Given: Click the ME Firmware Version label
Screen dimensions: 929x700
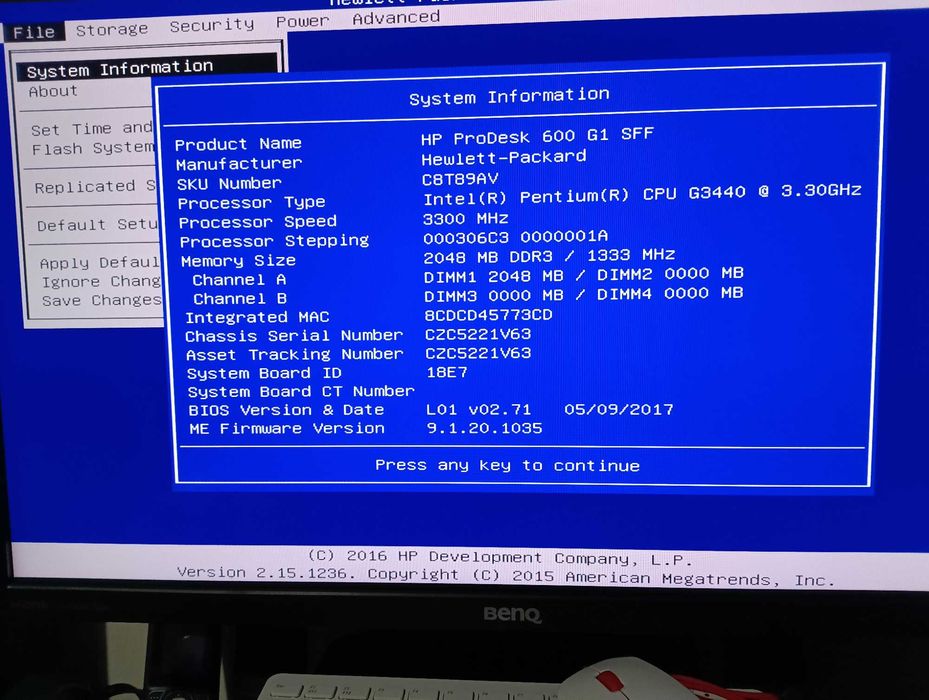Looking at the screenshot, I should pyautogui.click(x=287, y=429).
